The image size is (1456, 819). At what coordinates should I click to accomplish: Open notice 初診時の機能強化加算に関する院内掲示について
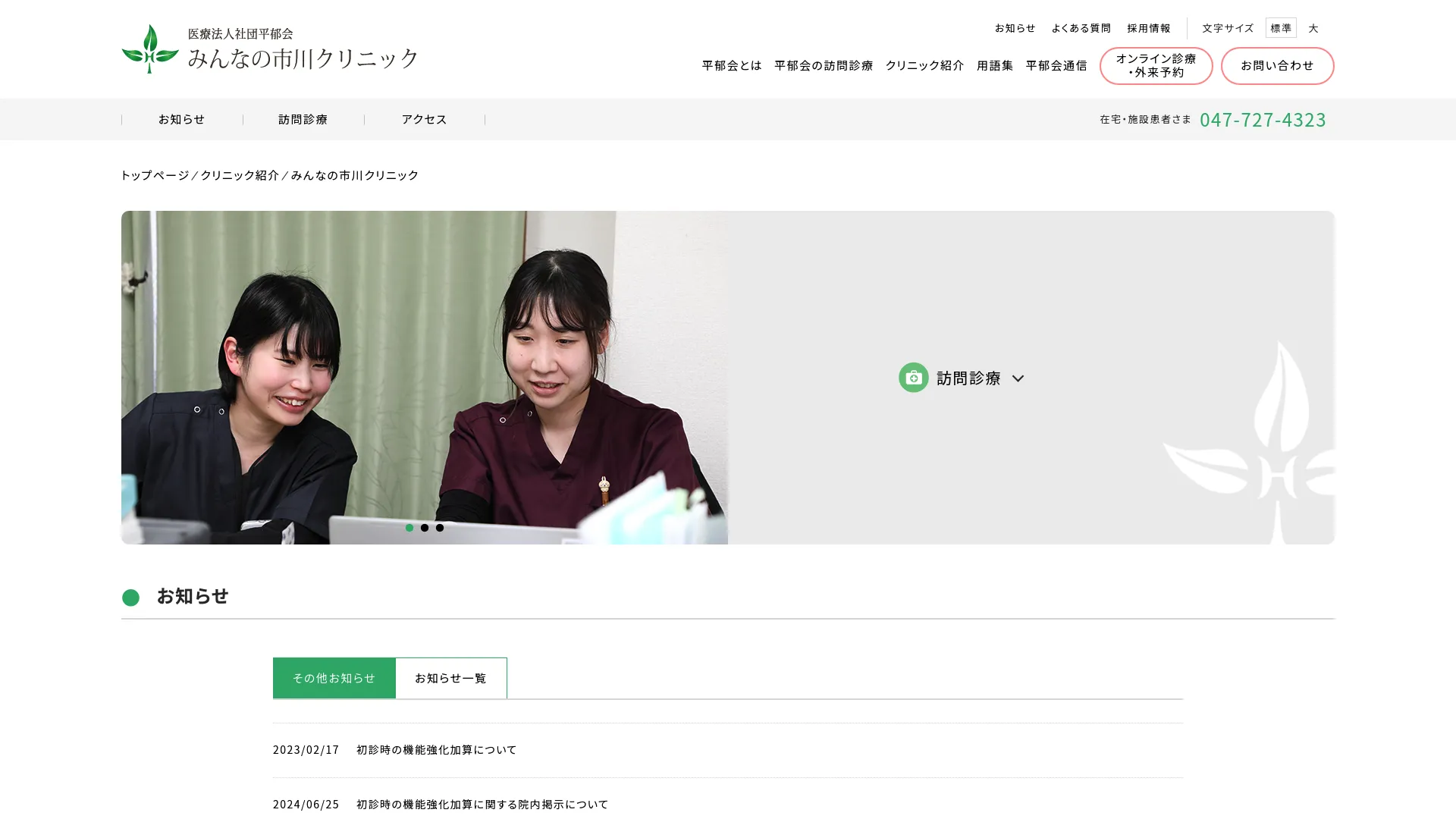tap(482, 804)
